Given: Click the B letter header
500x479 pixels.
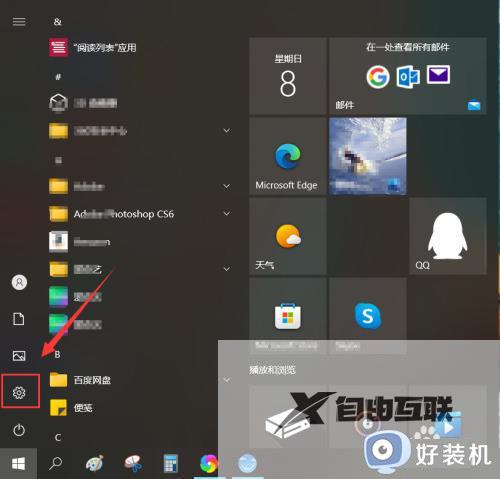Looking at the screenshot, I should 57,355.
